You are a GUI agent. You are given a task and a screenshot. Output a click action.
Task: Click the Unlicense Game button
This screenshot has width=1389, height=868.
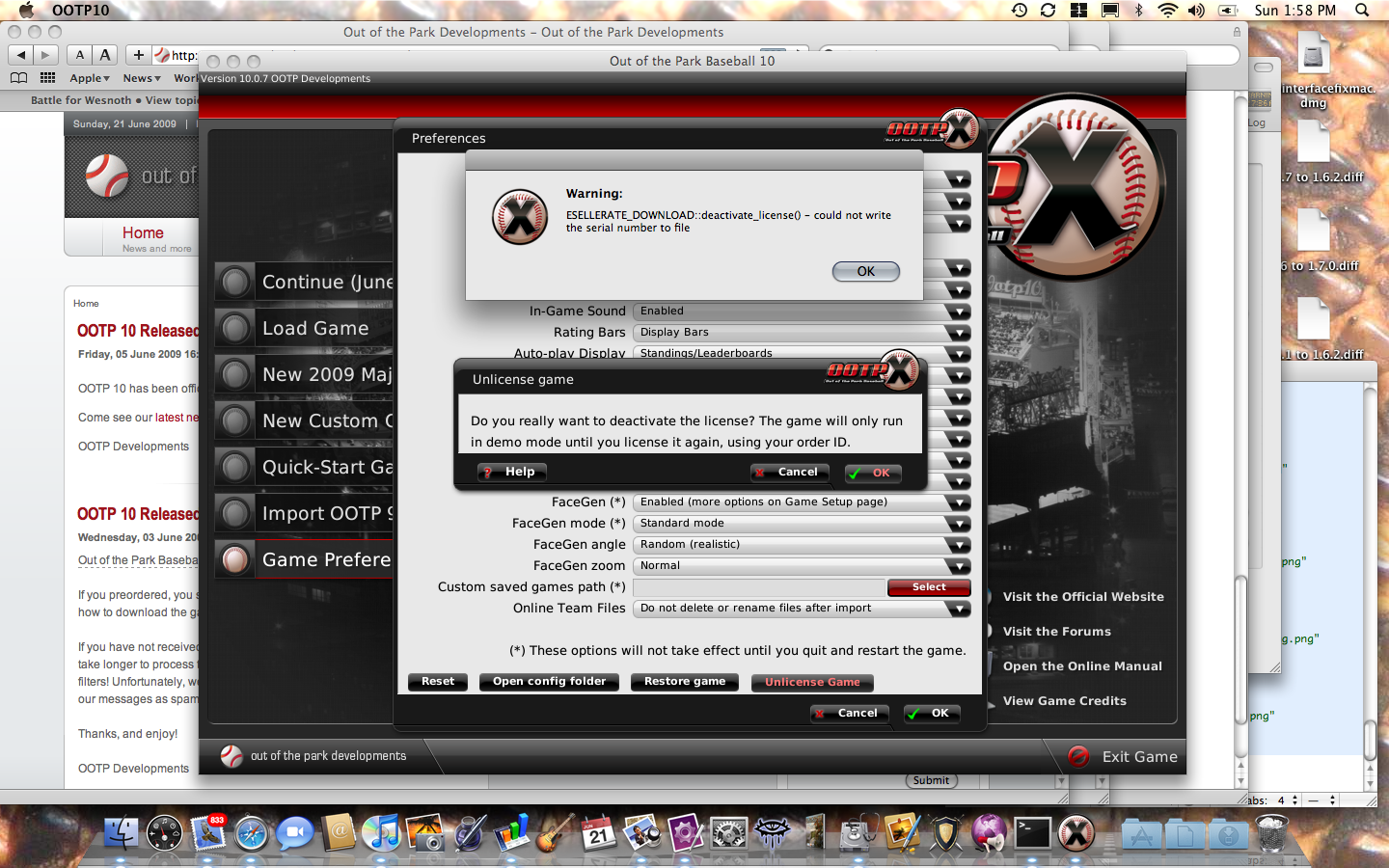pos(812,683)
